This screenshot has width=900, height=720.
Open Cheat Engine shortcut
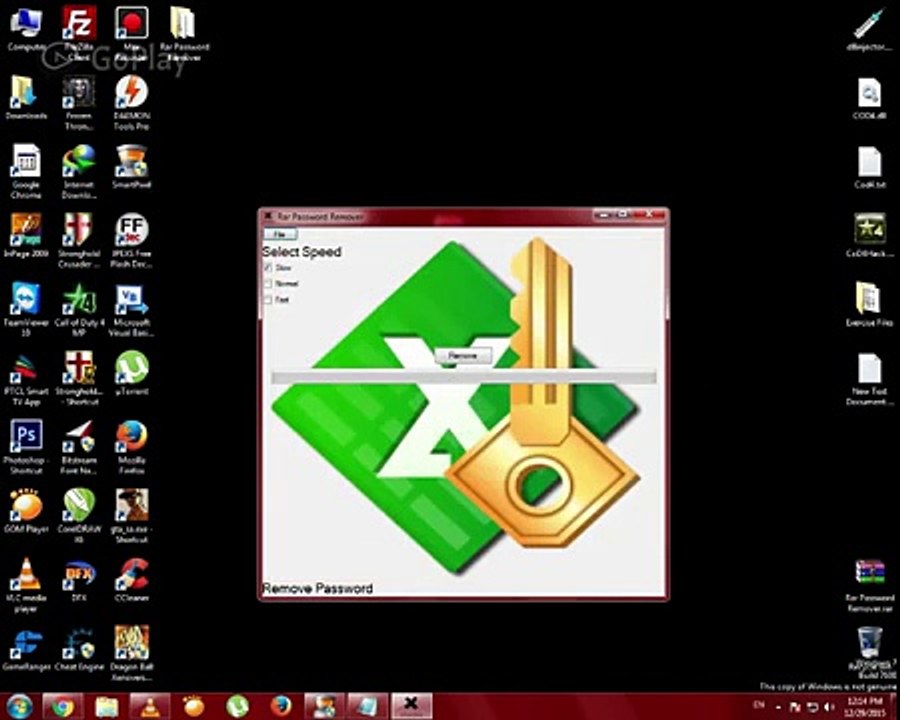(79, 650)
